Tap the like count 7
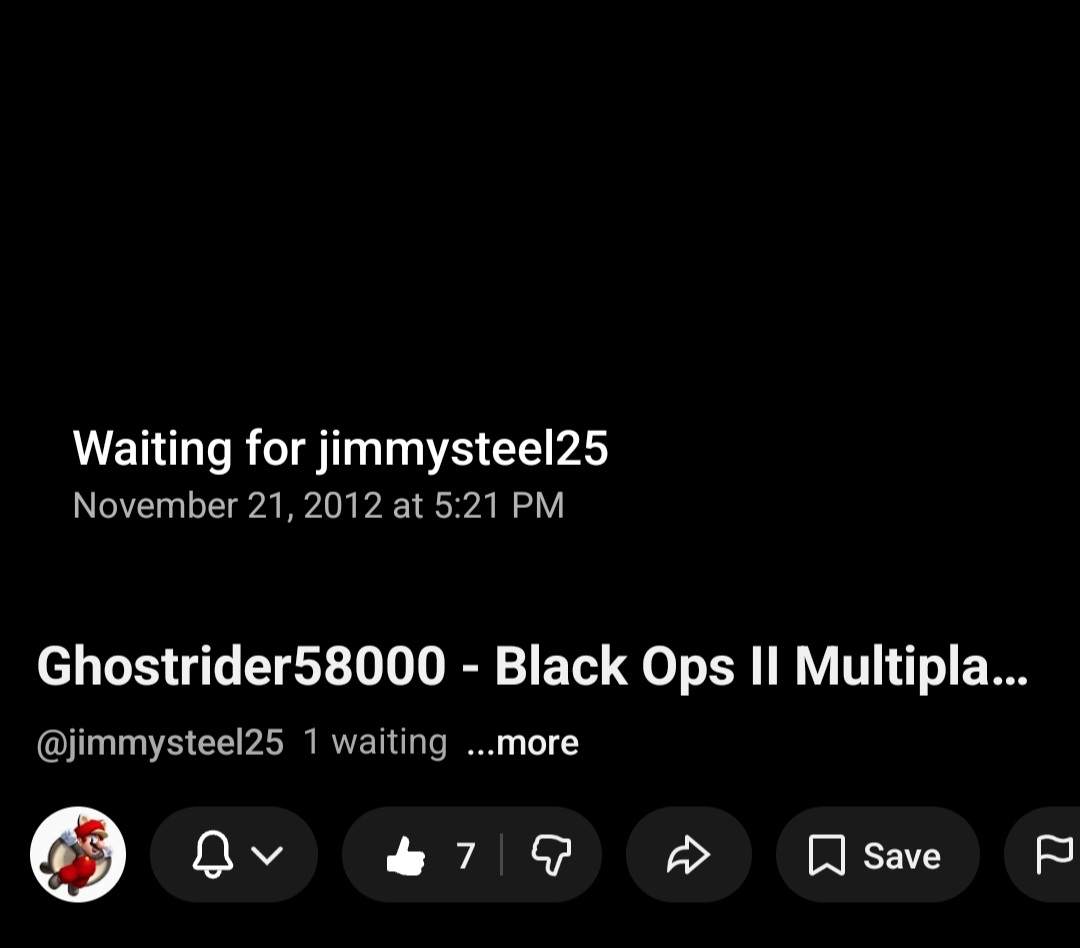 tap(466, 856)
